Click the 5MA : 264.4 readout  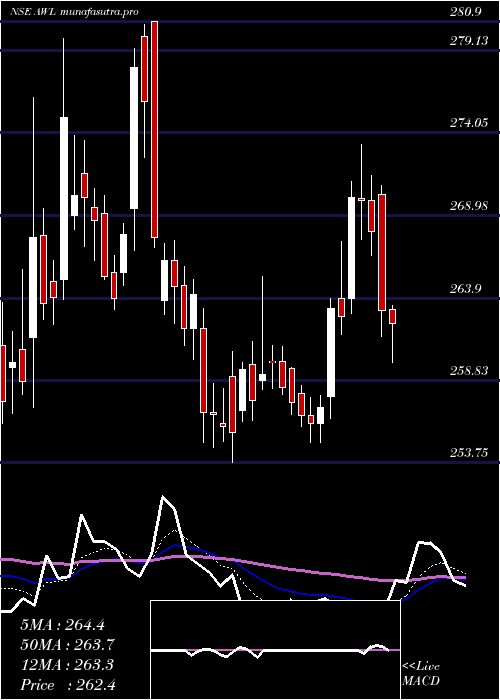62,625
